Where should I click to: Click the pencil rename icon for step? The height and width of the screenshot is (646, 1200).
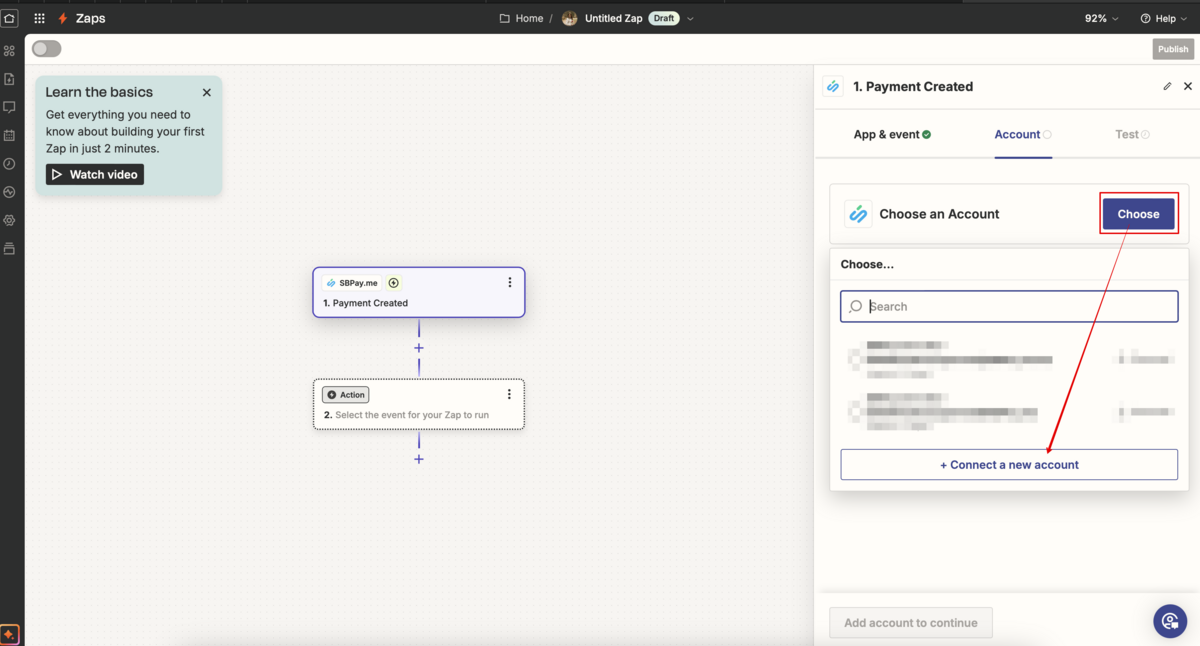pyautogui.click(x=1167, y=86)
